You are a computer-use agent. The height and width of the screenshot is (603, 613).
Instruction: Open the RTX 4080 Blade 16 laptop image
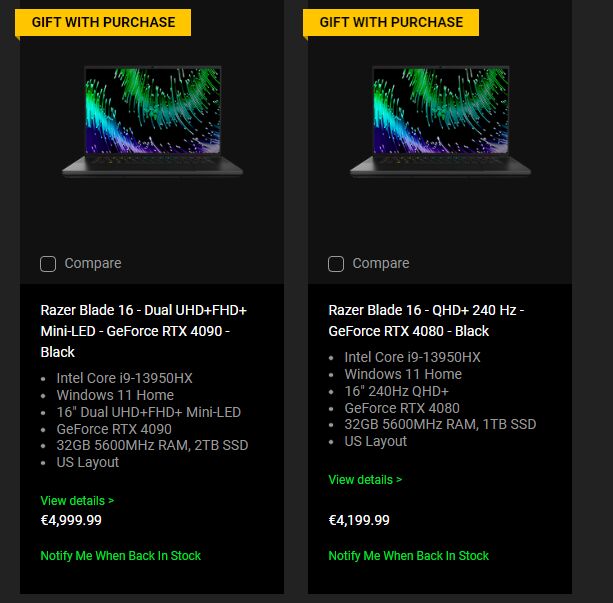pyautogui.click(x=440, y=121)
